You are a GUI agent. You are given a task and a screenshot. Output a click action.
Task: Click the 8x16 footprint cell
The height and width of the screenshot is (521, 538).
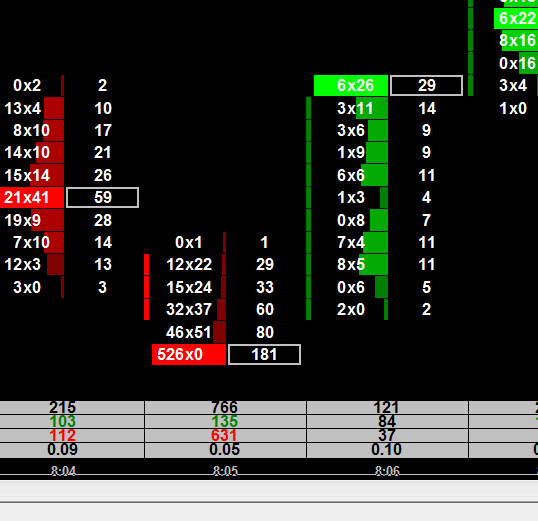tap(517, 40)
